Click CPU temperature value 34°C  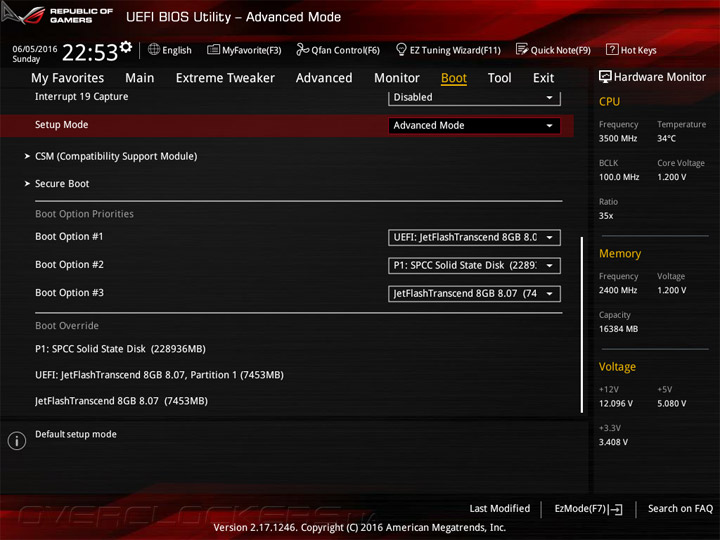(666, 138)
